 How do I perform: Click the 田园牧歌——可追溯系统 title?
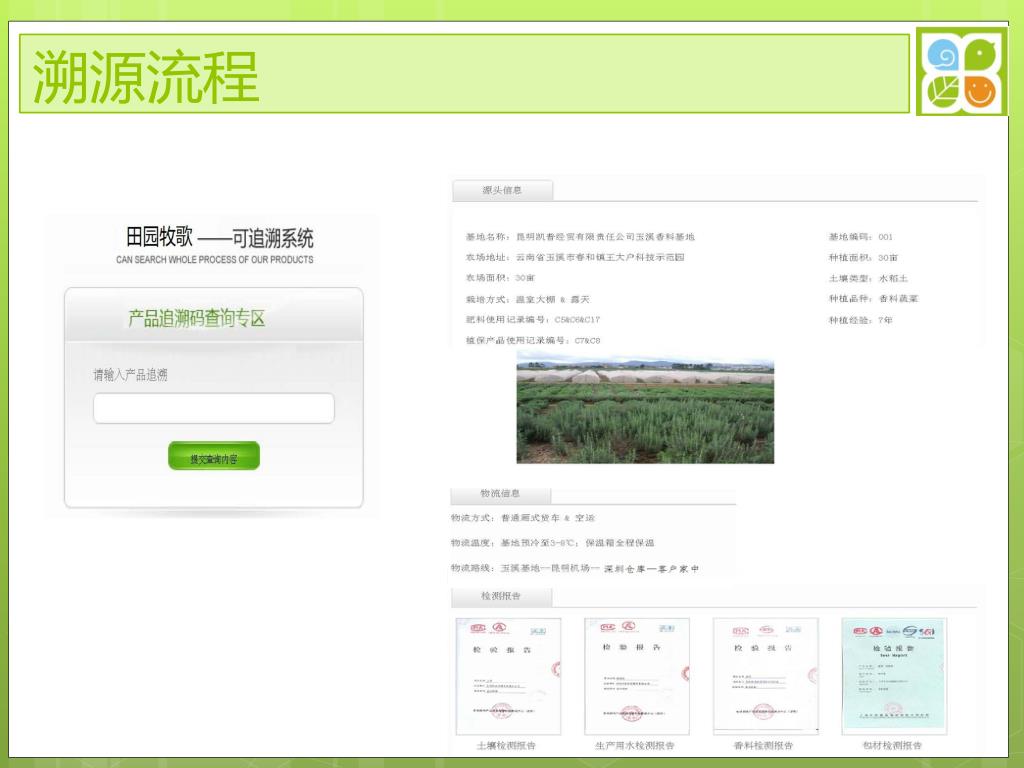click(219, 238)
